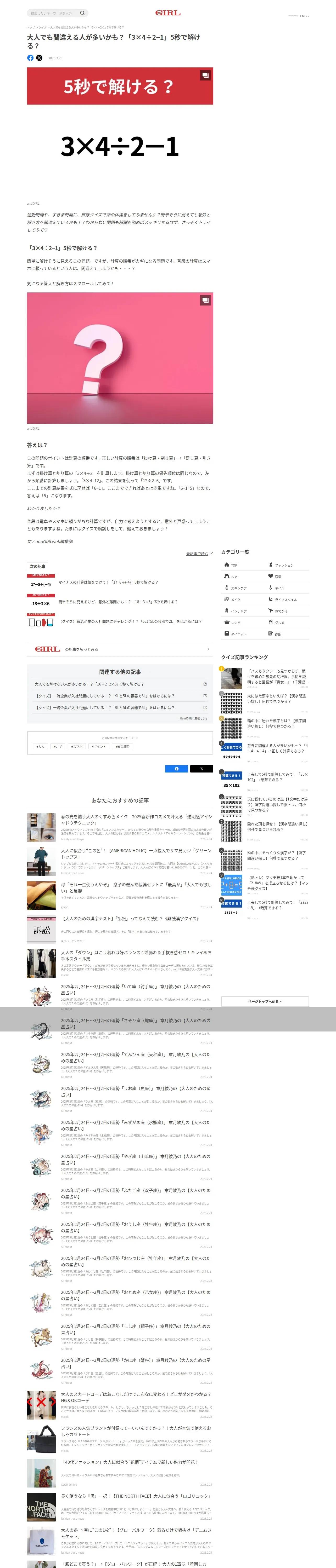Screen dimensions: 336x1568
Task: Click the search magnifier icon in header
Action: pyautogui.click(x=82, y=13)
